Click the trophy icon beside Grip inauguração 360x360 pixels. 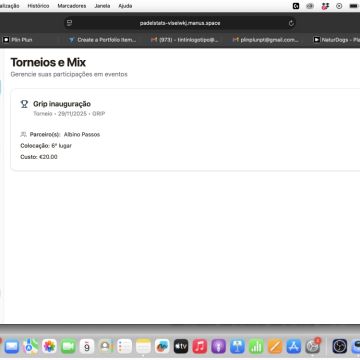click(24, 104)
